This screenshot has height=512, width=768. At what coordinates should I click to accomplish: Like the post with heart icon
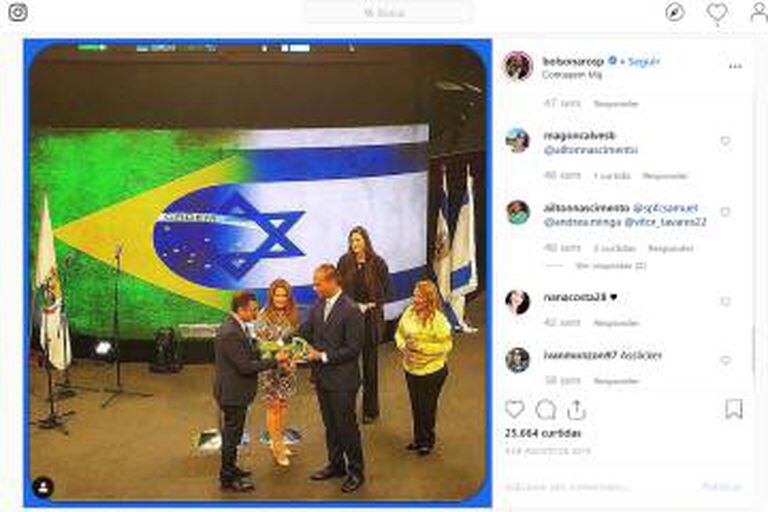point(515,409)
